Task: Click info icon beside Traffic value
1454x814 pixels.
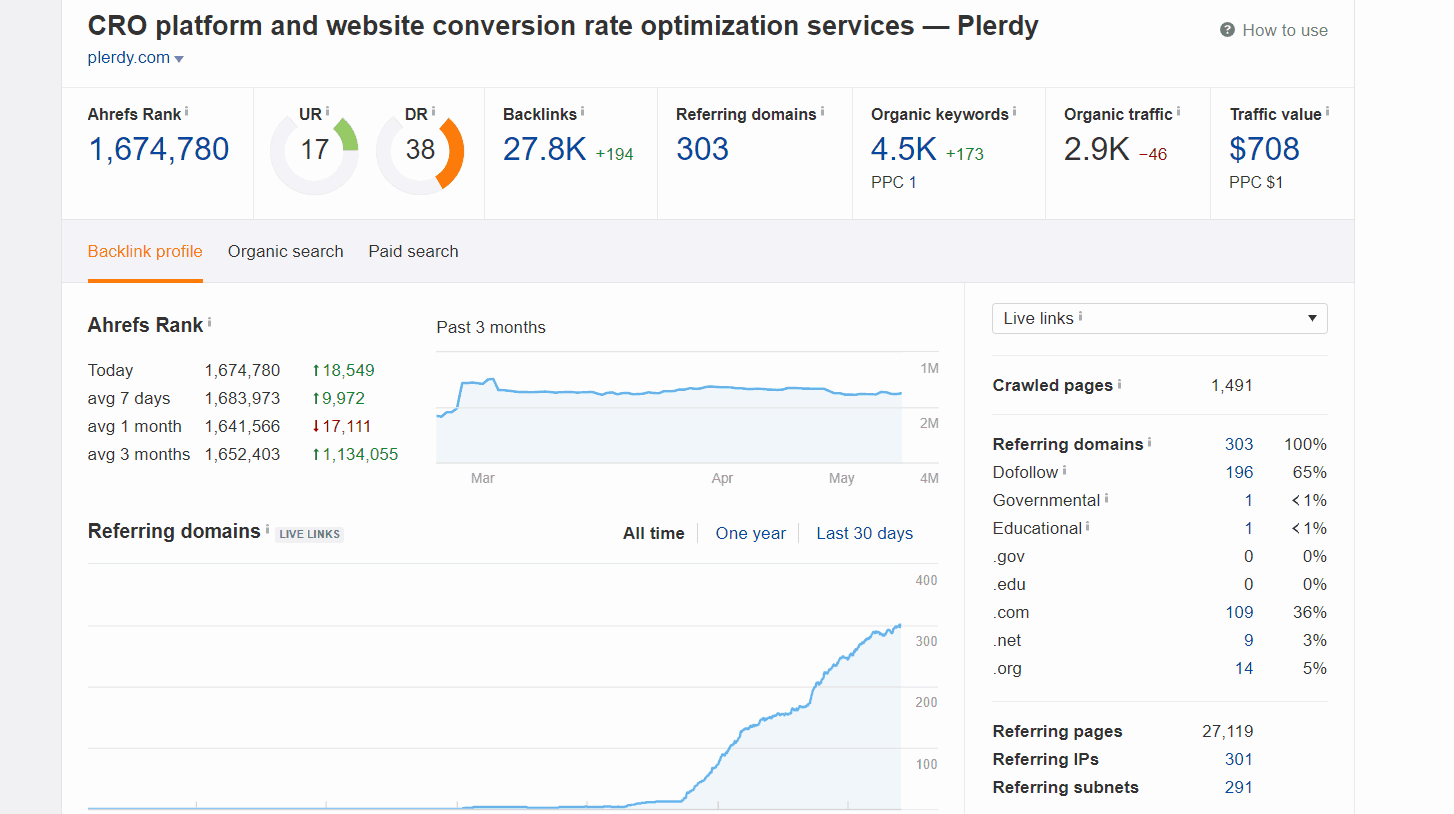Action: (1327, 111)
